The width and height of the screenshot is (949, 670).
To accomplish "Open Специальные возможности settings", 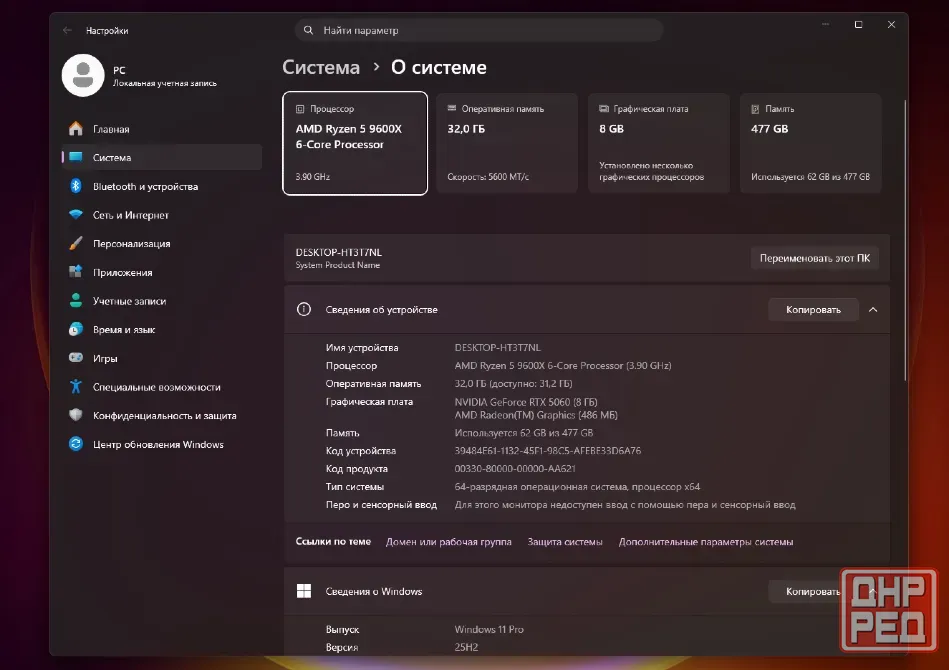I will [162, 387].
